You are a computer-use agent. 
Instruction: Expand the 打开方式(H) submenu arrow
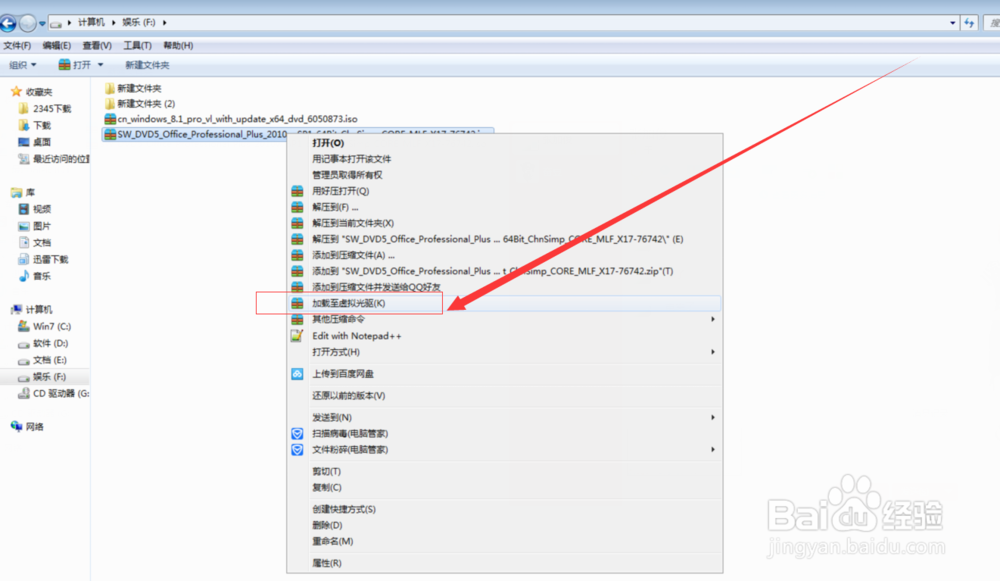pos(713,351)
